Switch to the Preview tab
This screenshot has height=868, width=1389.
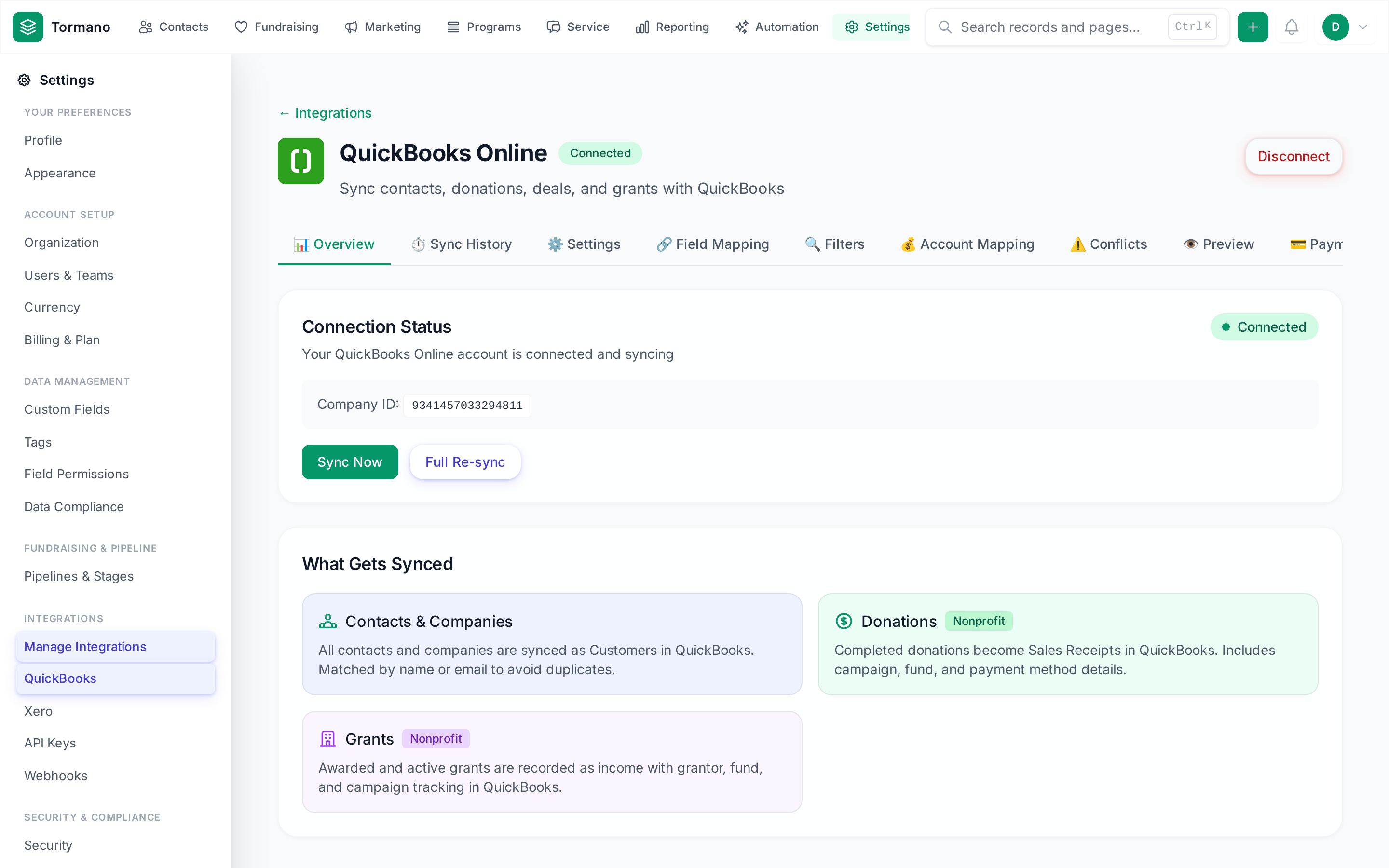(x=1219, y=244)
